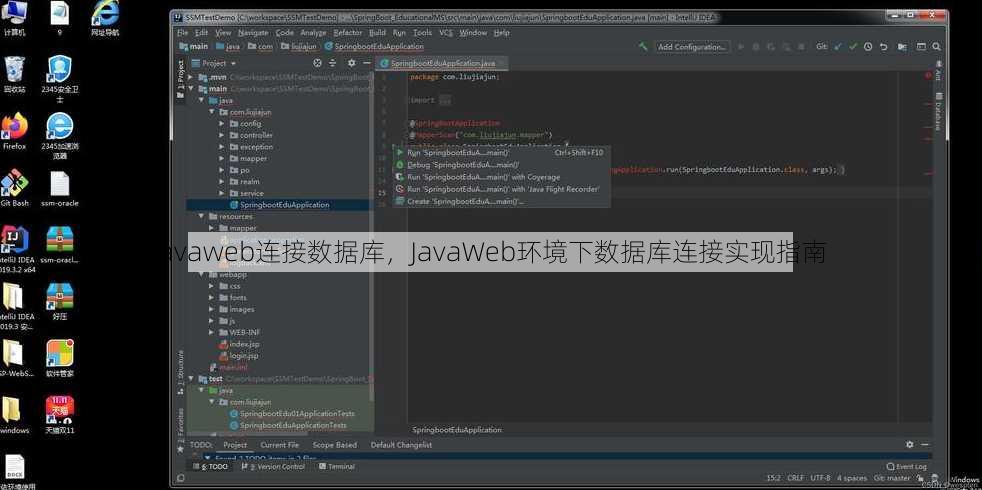Click the Git rollback arrow icon
This screenshot has width=982, height=490.
point(884,46)
